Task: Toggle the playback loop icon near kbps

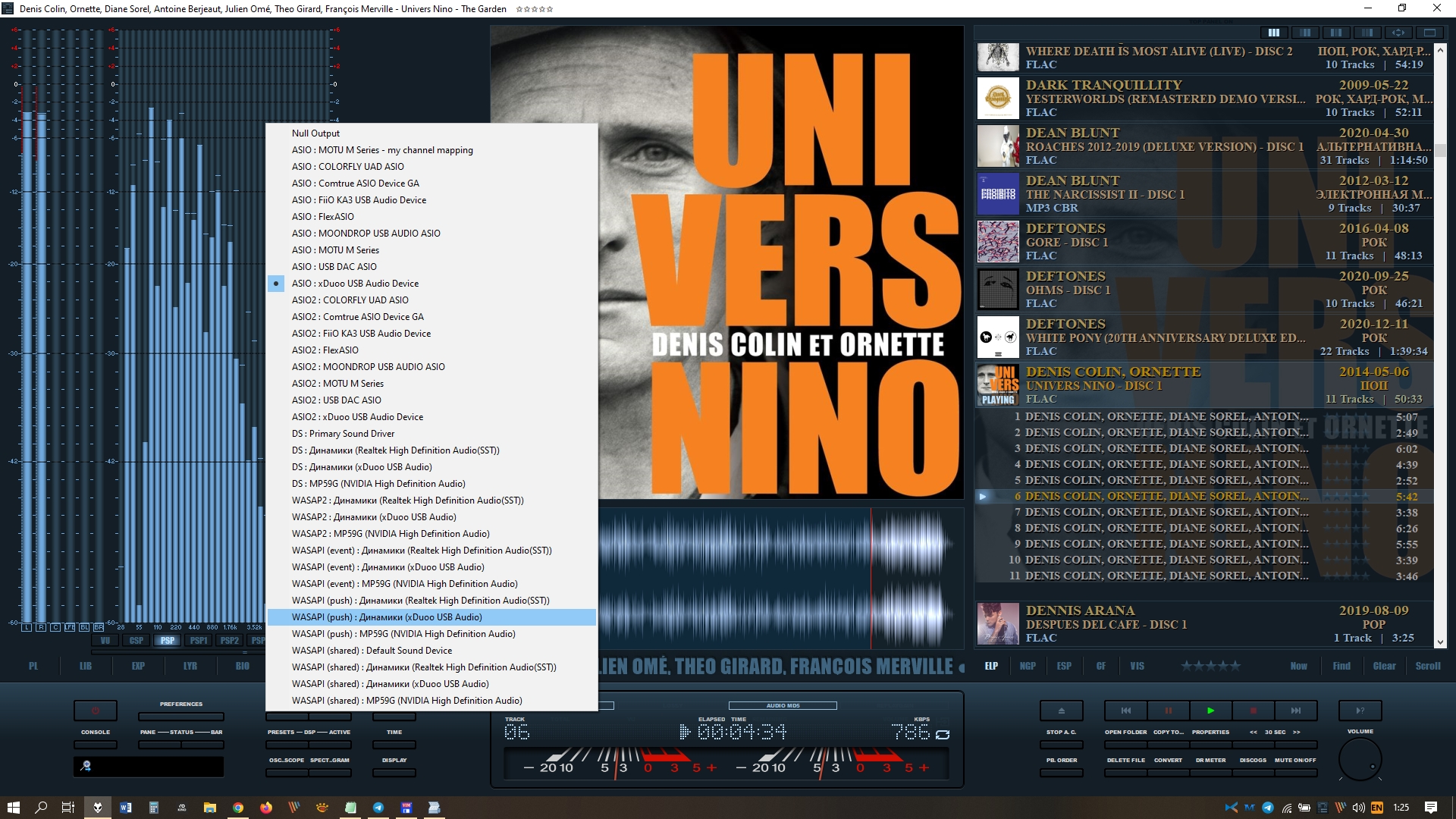Action: tap(943, 734)
